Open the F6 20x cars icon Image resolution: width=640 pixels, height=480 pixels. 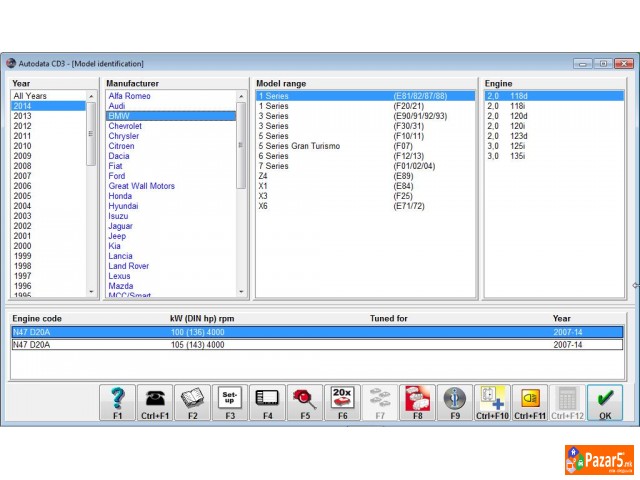point(342,403)
